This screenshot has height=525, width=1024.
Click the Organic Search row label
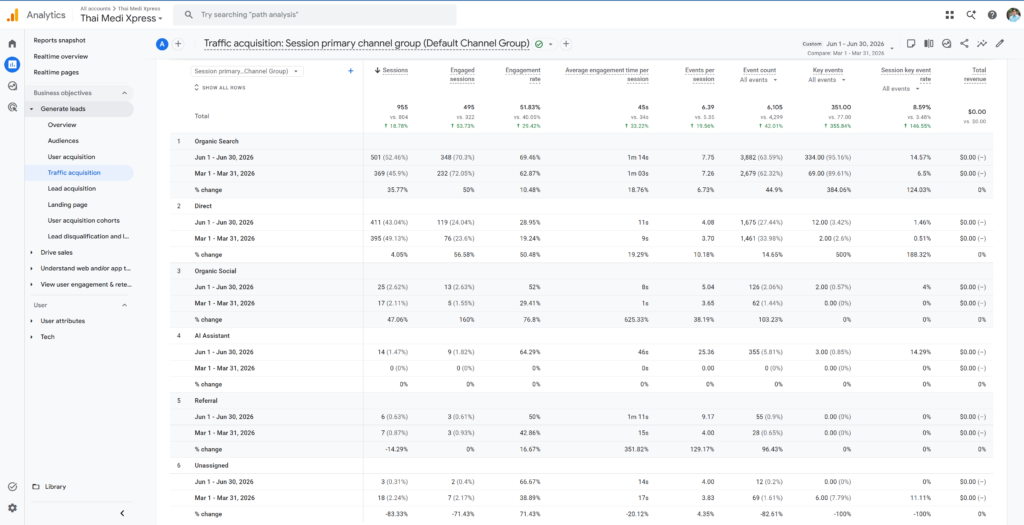pos(216,141)
